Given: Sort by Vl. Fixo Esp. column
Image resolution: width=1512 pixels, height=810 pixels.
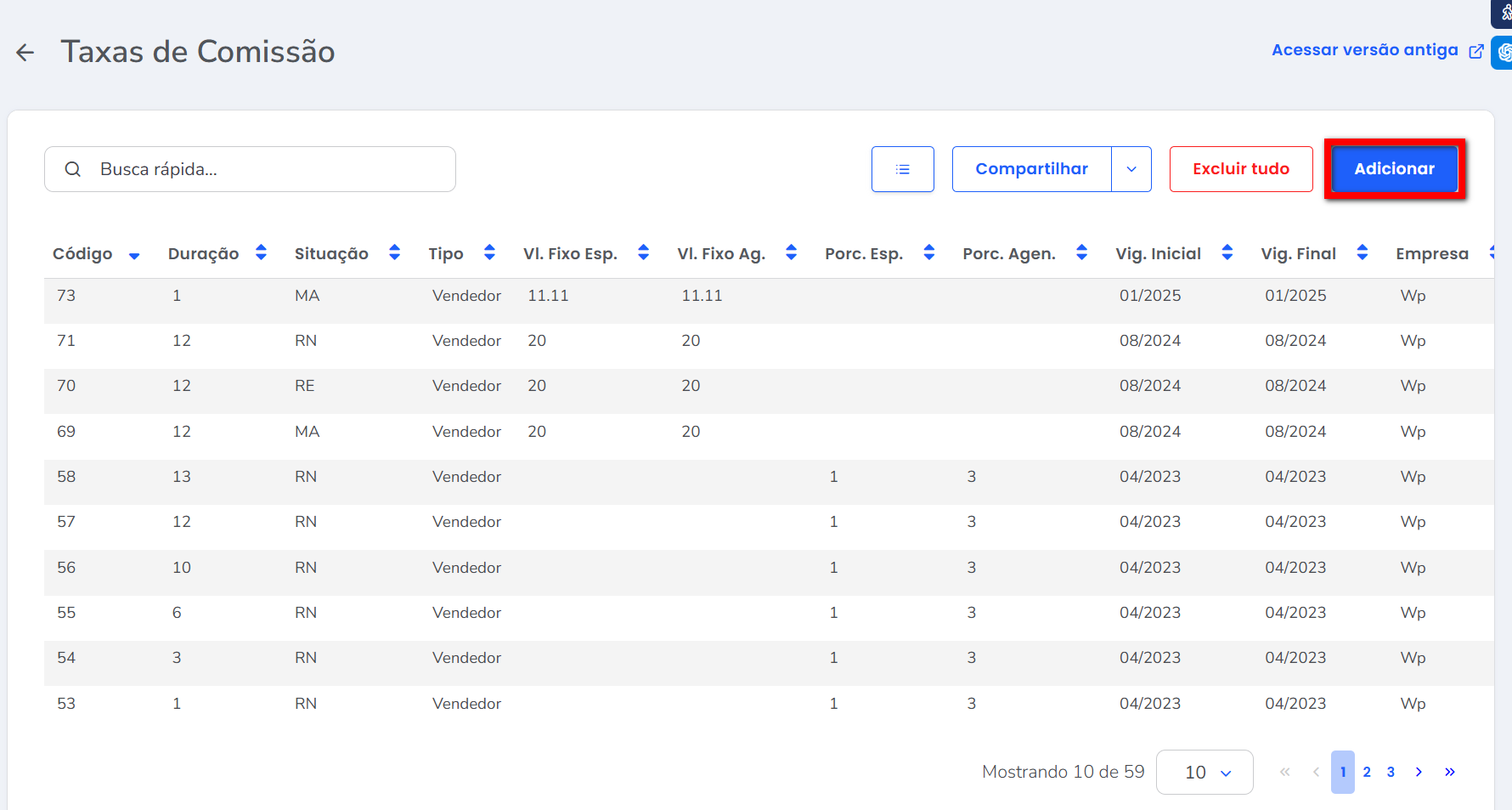Looking at the screenshot, I should pyautogui.click(x=643, y=252).
